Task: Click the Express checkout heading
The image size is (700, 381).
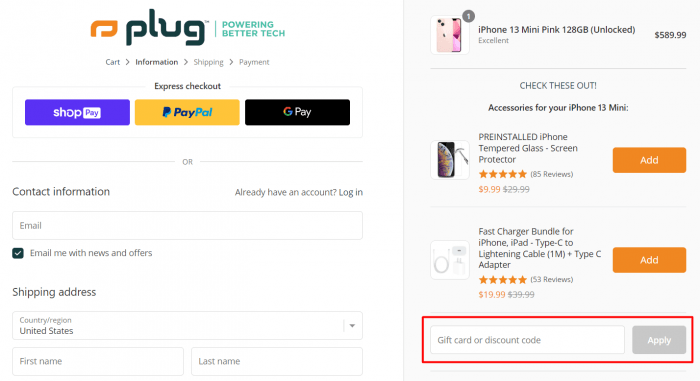Action: click(x=188, y=86)
